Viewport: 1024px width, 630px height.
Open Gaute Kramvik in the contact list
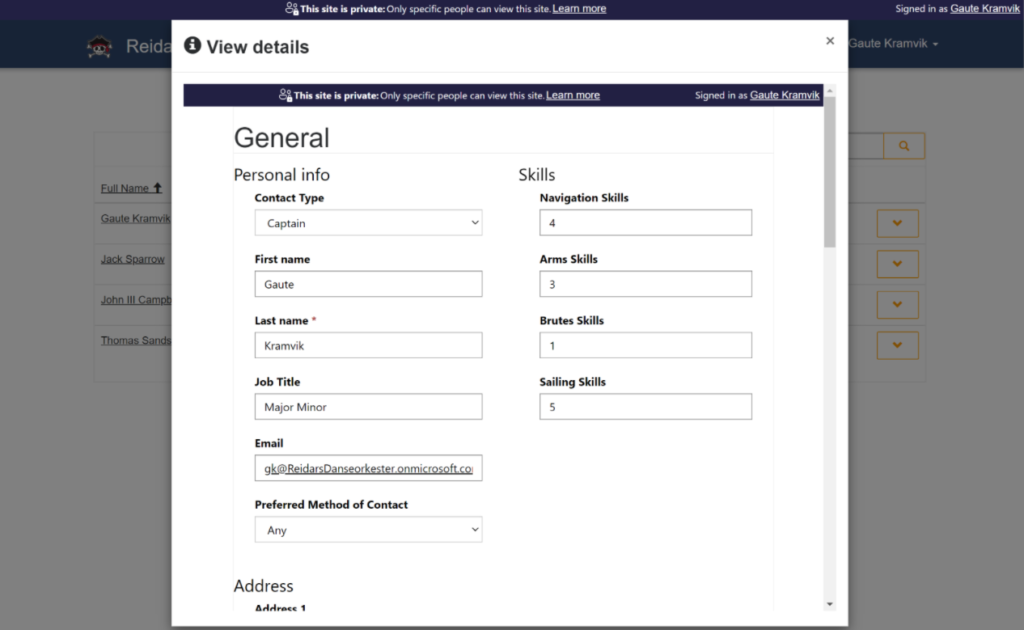(136, 219)
